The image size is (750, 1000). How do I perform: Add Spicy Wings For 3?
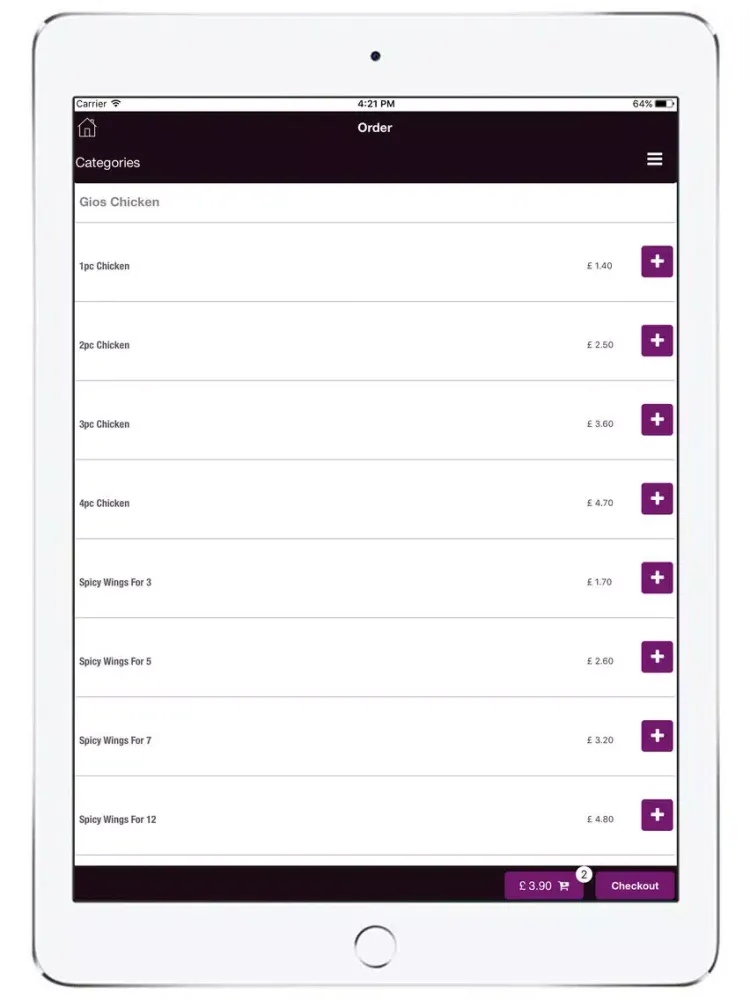[657, 578]
